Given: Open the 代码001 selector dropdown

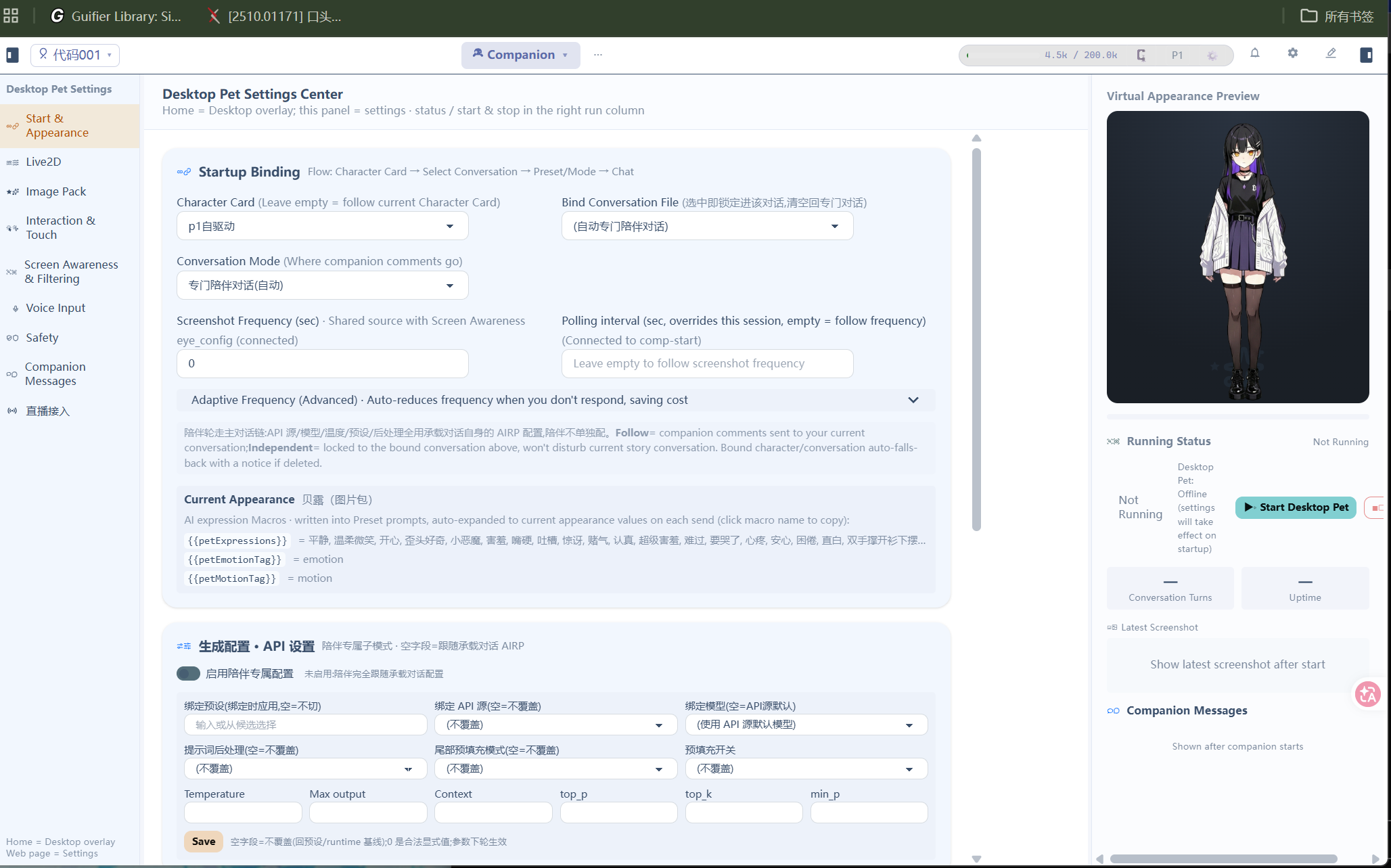Looking at the screenshot, I should point(75,55).
